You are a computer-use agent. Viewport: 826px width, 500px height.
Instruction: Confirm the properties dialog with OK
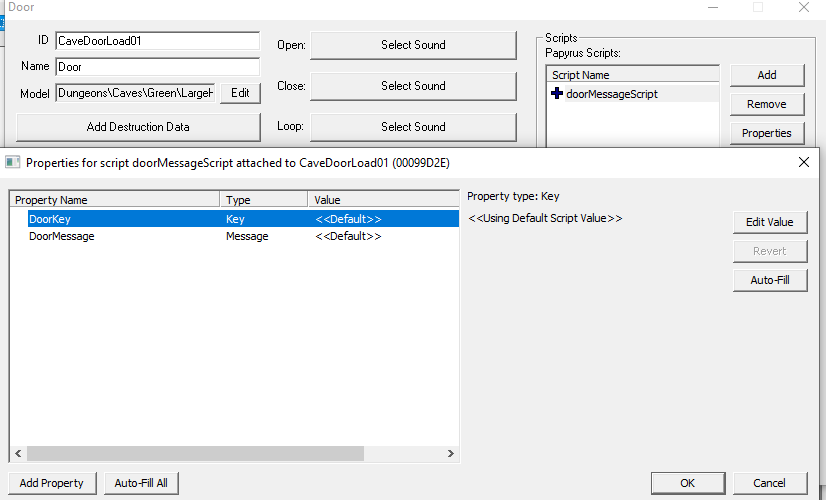[x=687, y=483]
